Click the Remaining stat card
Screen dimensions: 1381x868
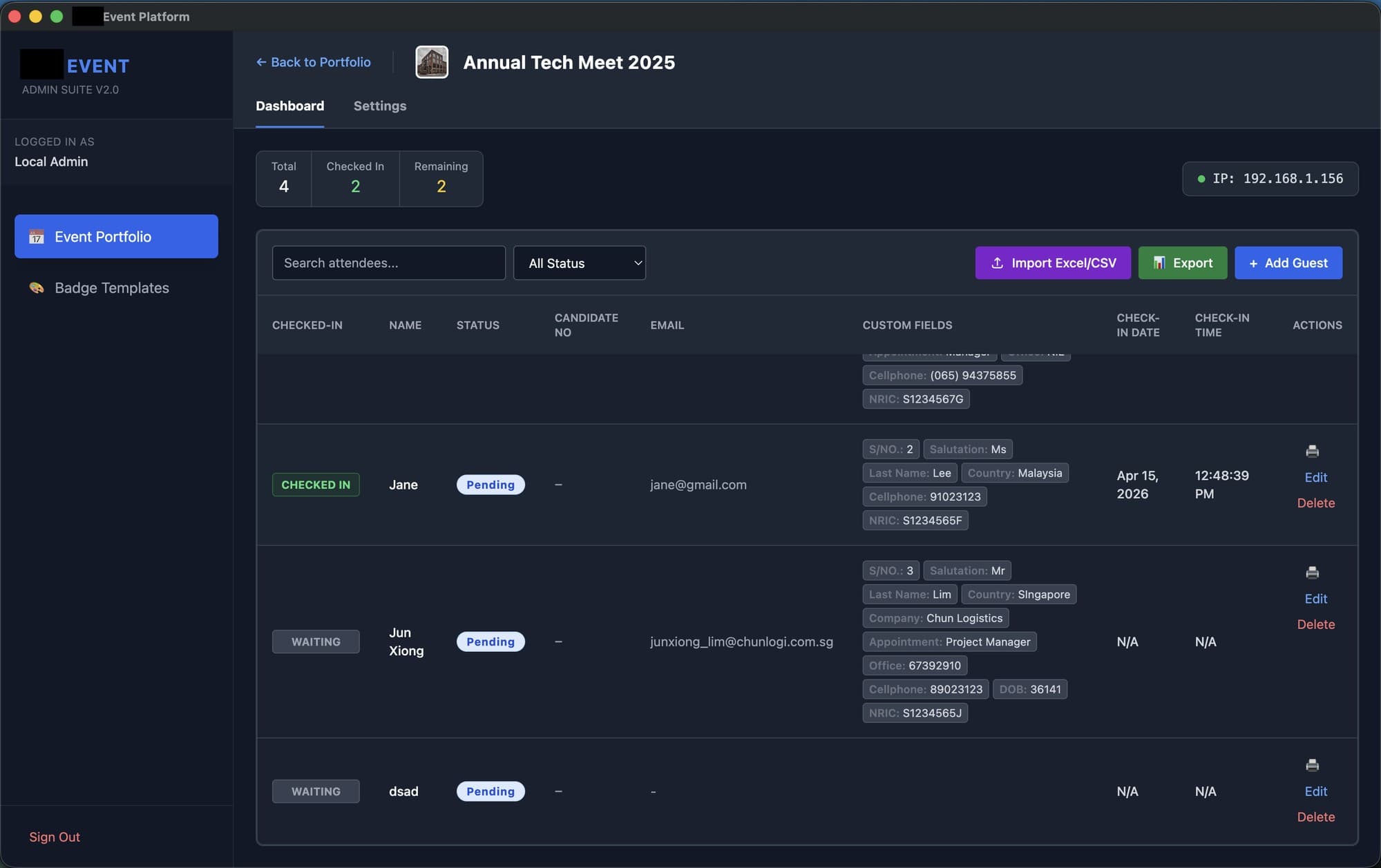pyautogui.click(x=441, y=179)
